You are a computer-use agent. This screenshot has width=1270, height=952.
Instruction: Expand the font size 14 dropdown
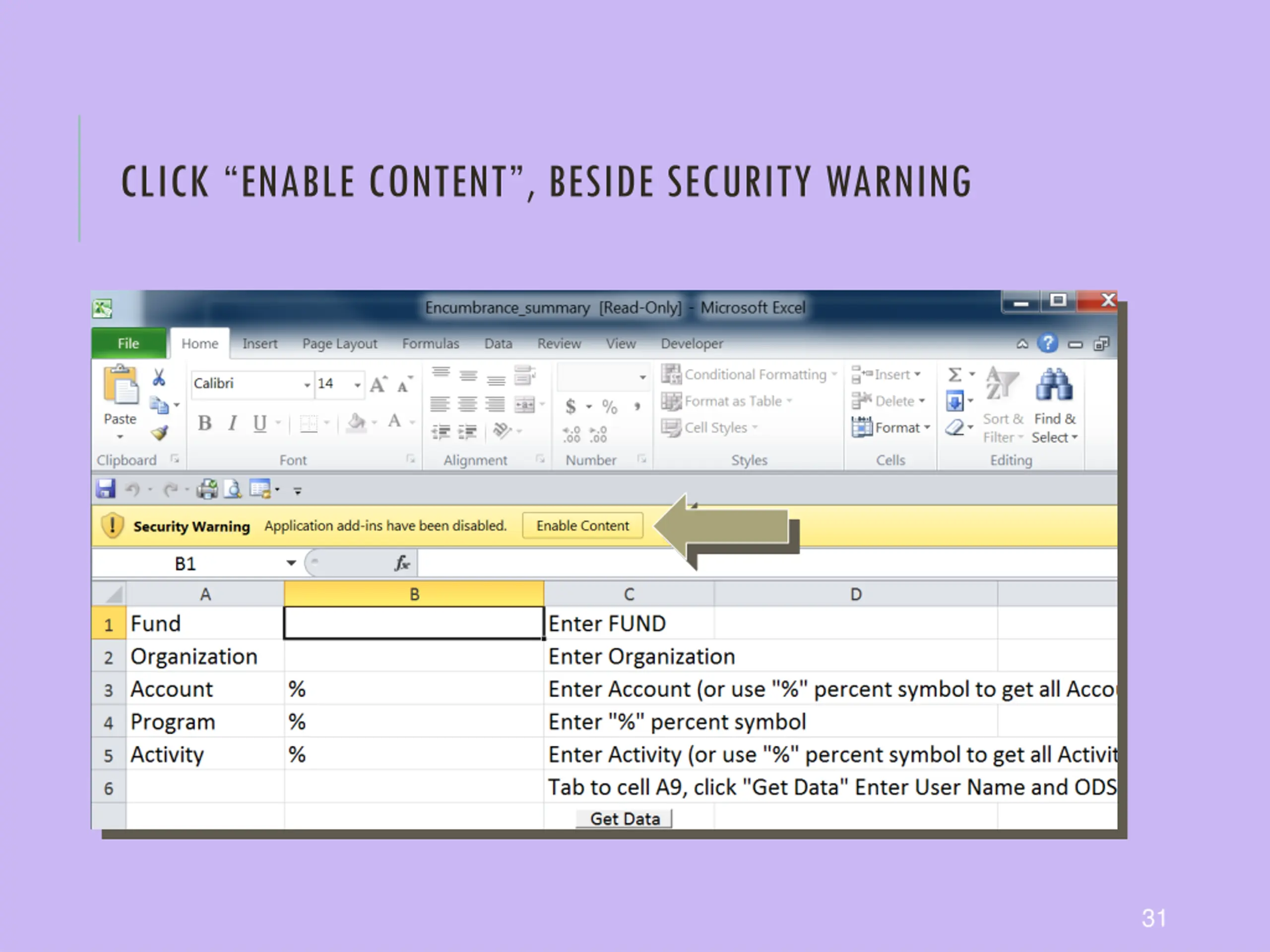click(357, 384)
